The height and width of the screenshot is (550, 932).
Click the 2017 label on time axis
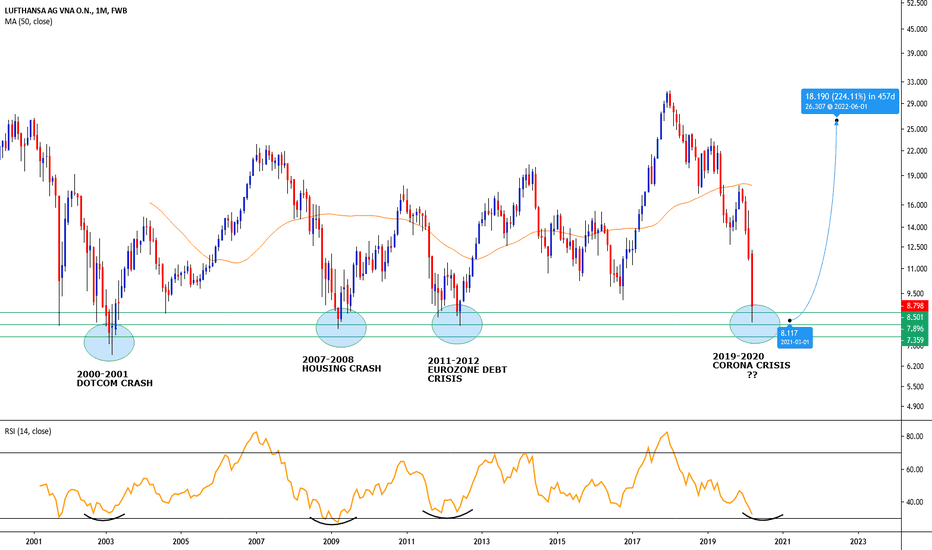(x=632, y=542)
